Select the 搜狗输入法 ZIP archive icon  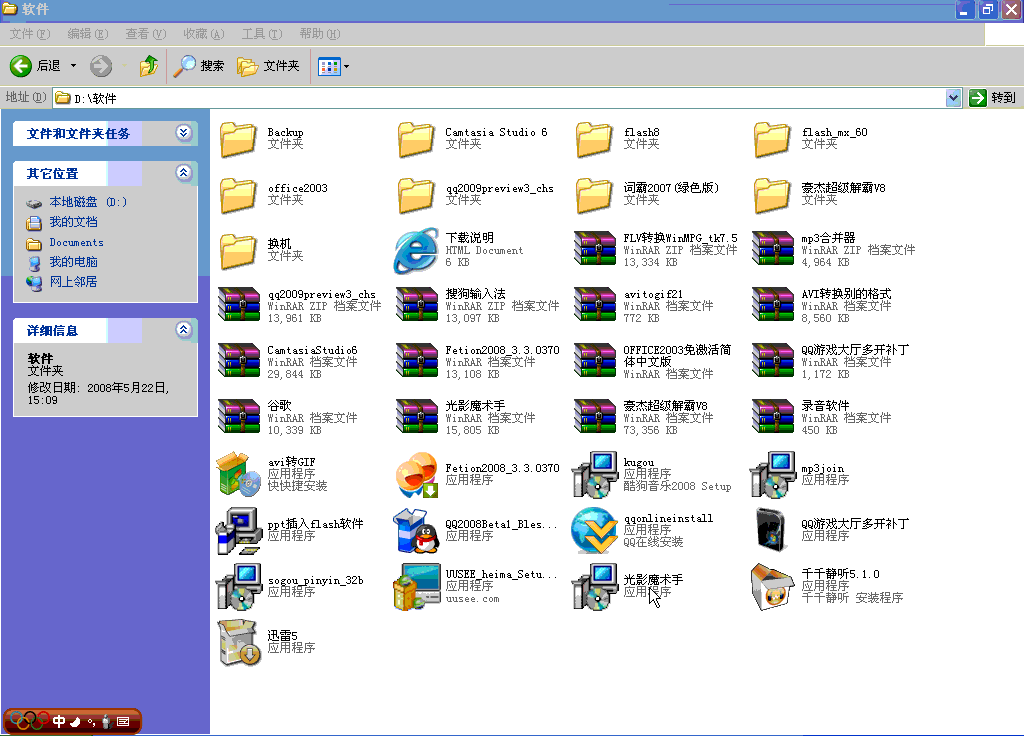(416, 305)
